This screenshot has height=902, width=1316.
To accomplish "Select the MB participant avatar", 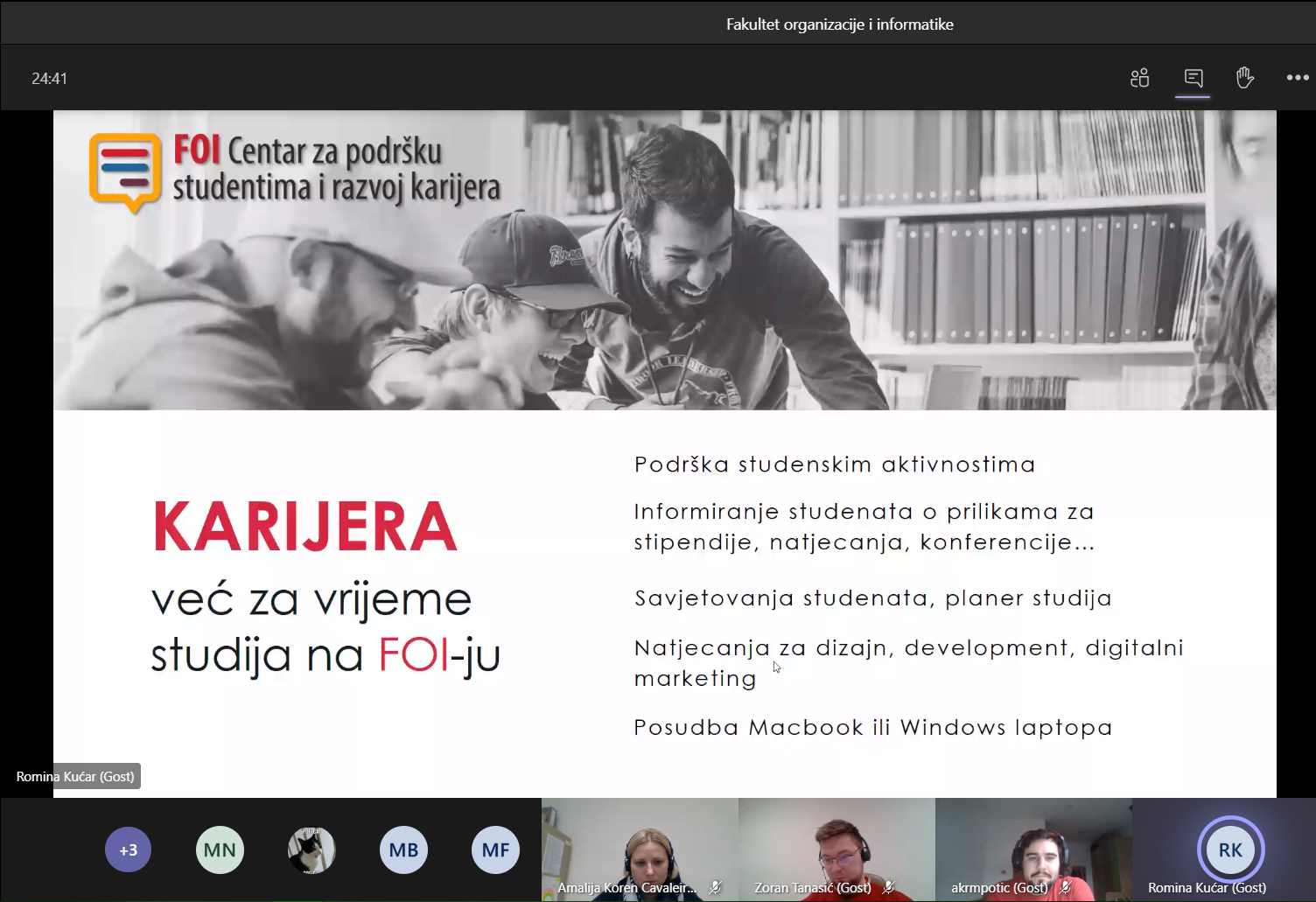I will click(x=403, y=850).
